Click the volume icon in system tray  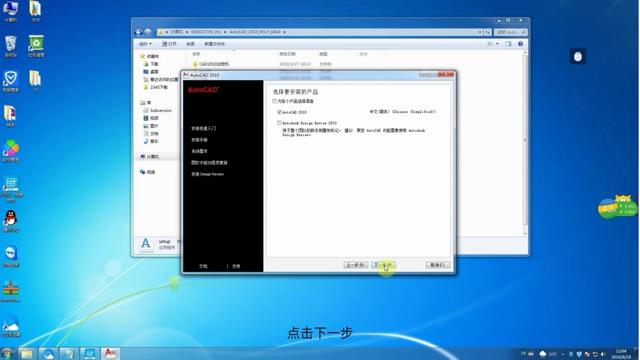pos(603,354)
